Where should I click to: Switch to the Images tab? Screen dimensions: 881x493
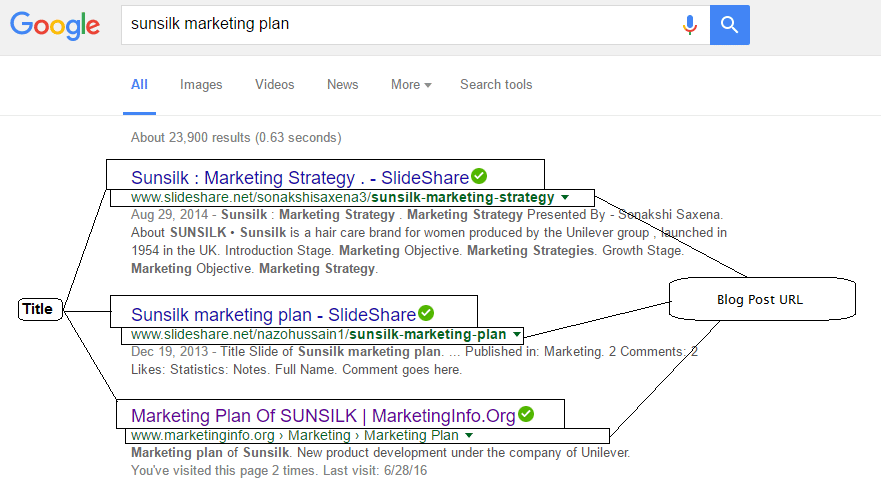pyautogui.click(x=201, y=84)
